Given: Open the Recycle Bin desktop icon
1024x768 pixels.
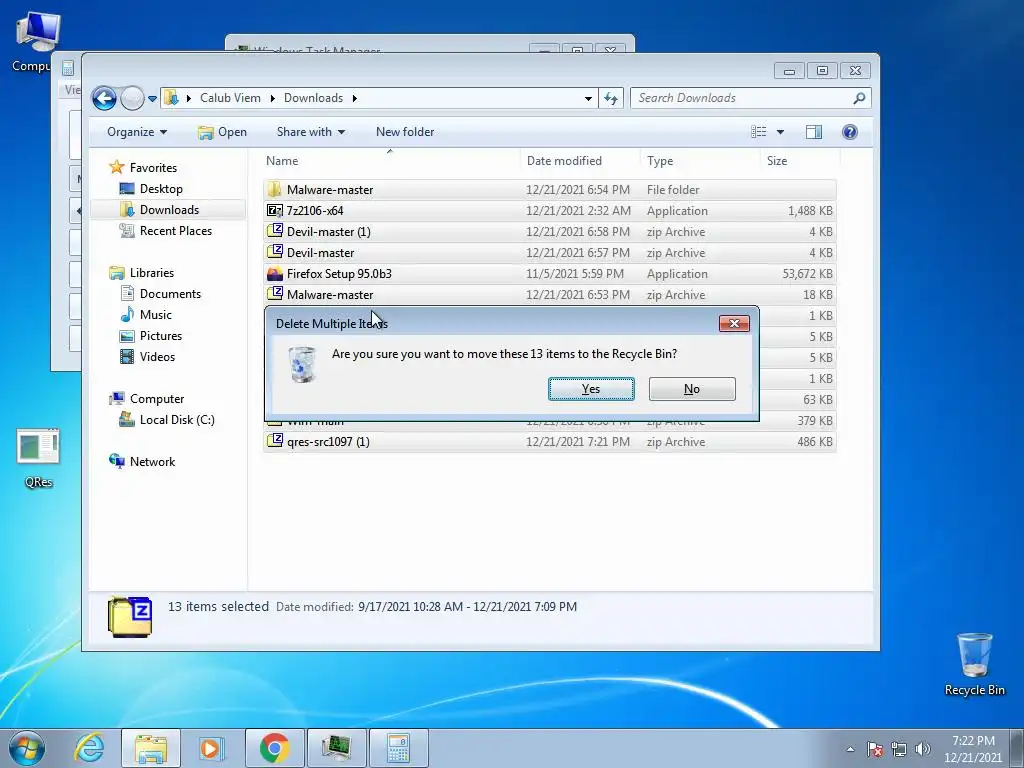Looking at the screenshot, I should pos(974,664).
